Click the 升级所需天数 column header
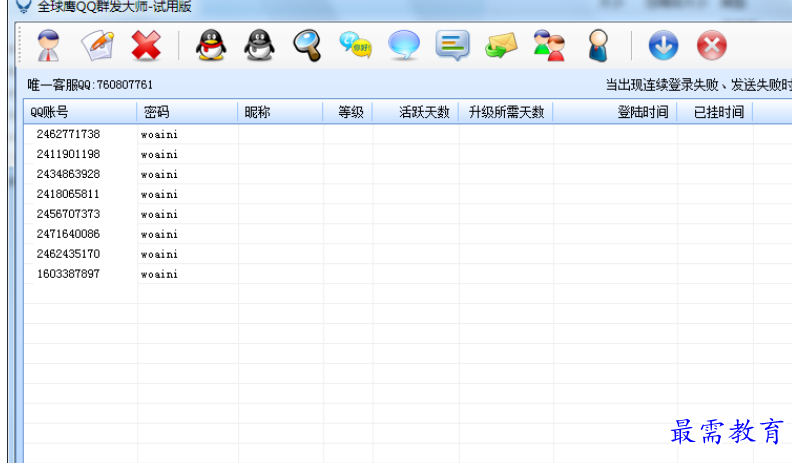Screen dimensions: 792x463 pos(506,112)
